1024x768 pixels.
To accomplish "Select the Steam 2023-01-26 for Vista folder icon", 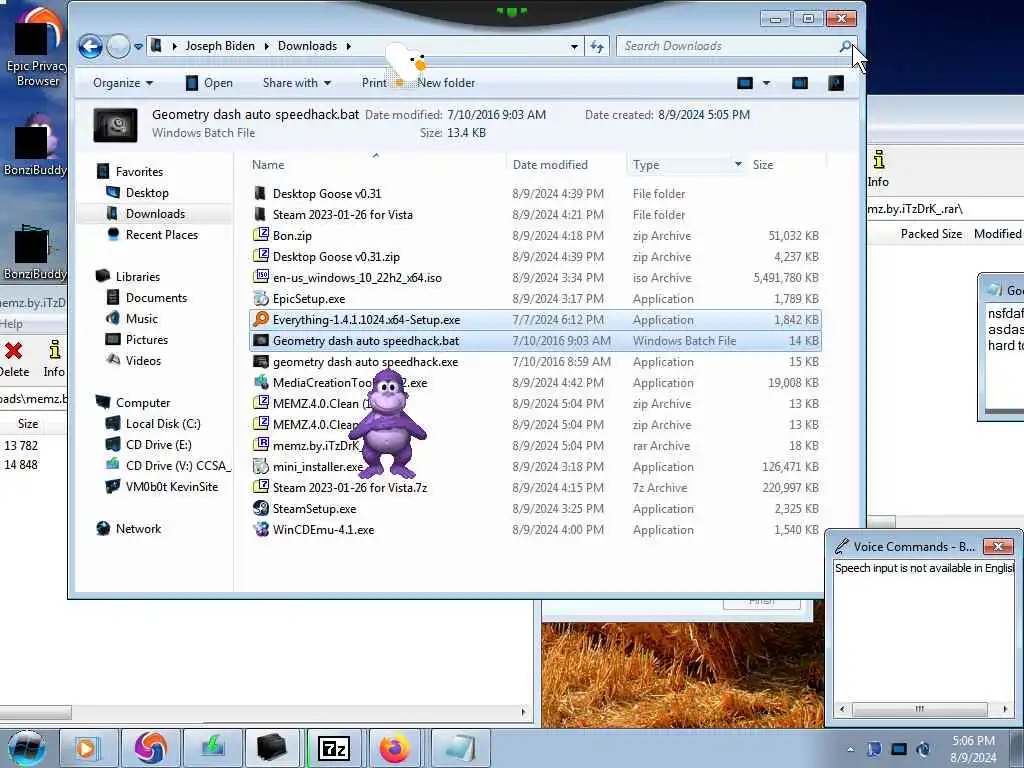I will [x=261, y=214].
